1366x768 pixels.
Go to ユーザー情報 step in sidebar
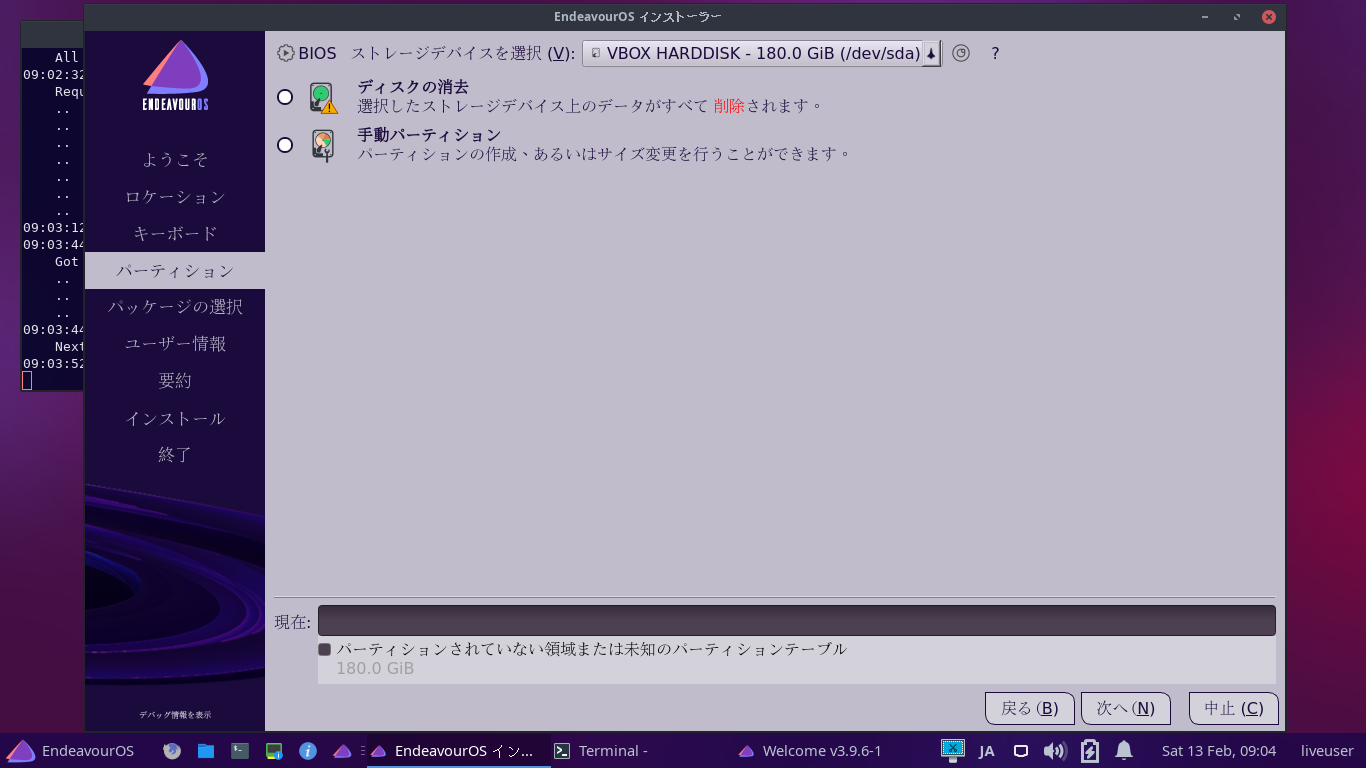(x=175, y=344)
